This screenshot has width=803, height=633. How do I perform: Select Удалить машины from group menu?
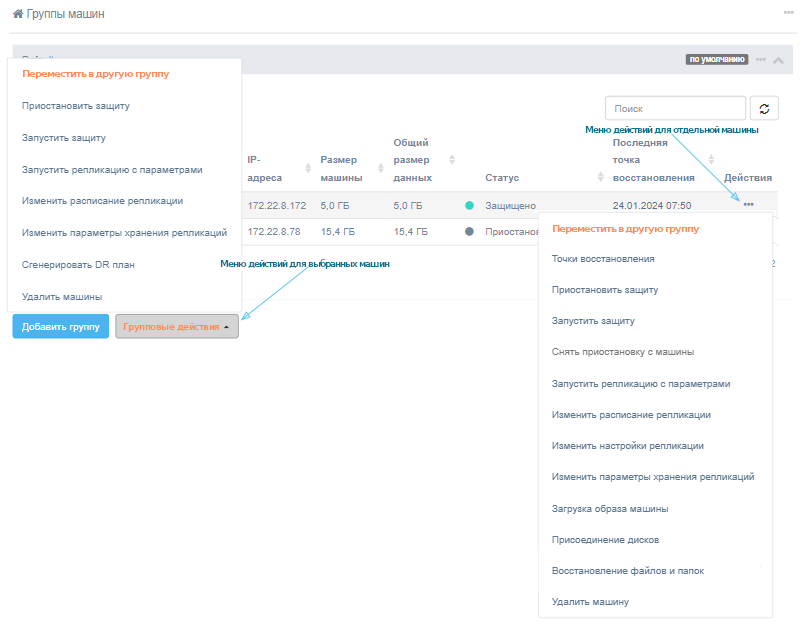(x=62, y=297)
